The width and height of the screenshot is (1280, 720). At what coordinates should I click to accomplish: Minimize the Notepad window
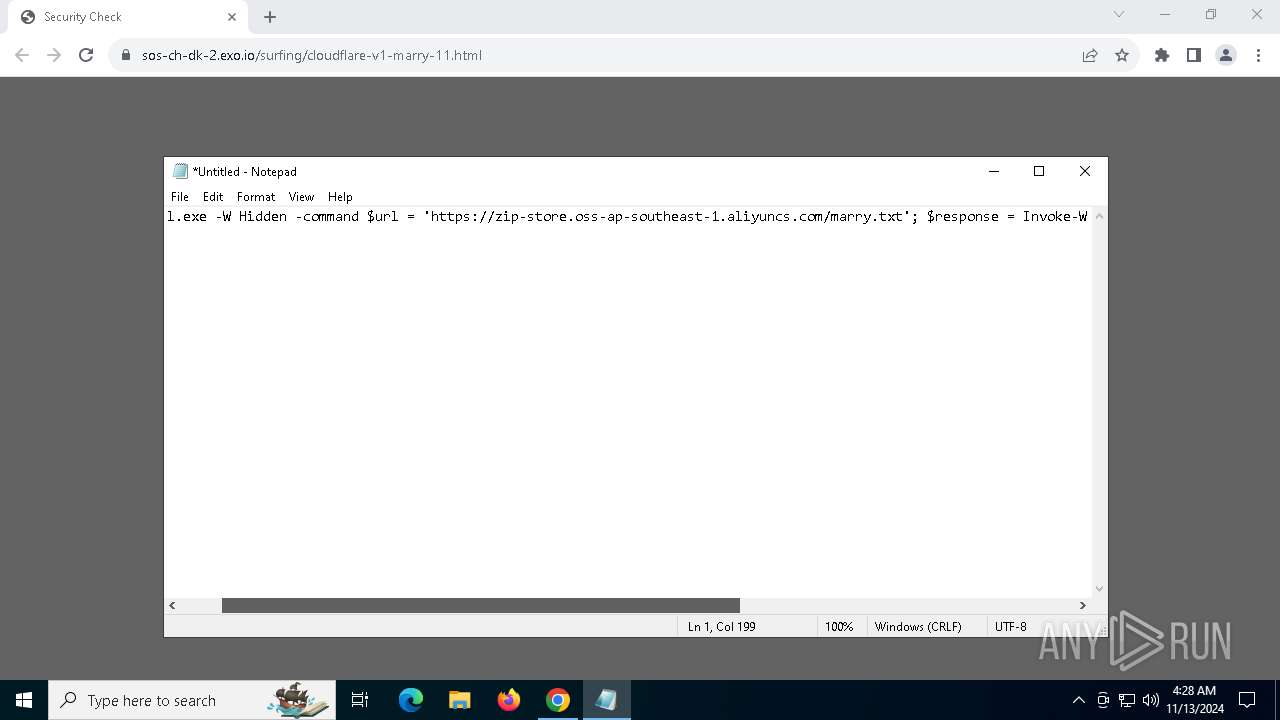pos(994,171)
